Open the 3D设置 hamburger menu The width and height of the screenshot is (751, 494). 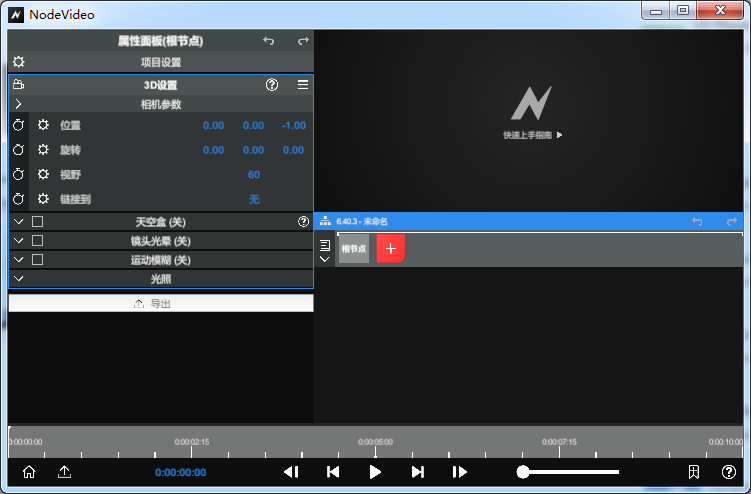303,85
